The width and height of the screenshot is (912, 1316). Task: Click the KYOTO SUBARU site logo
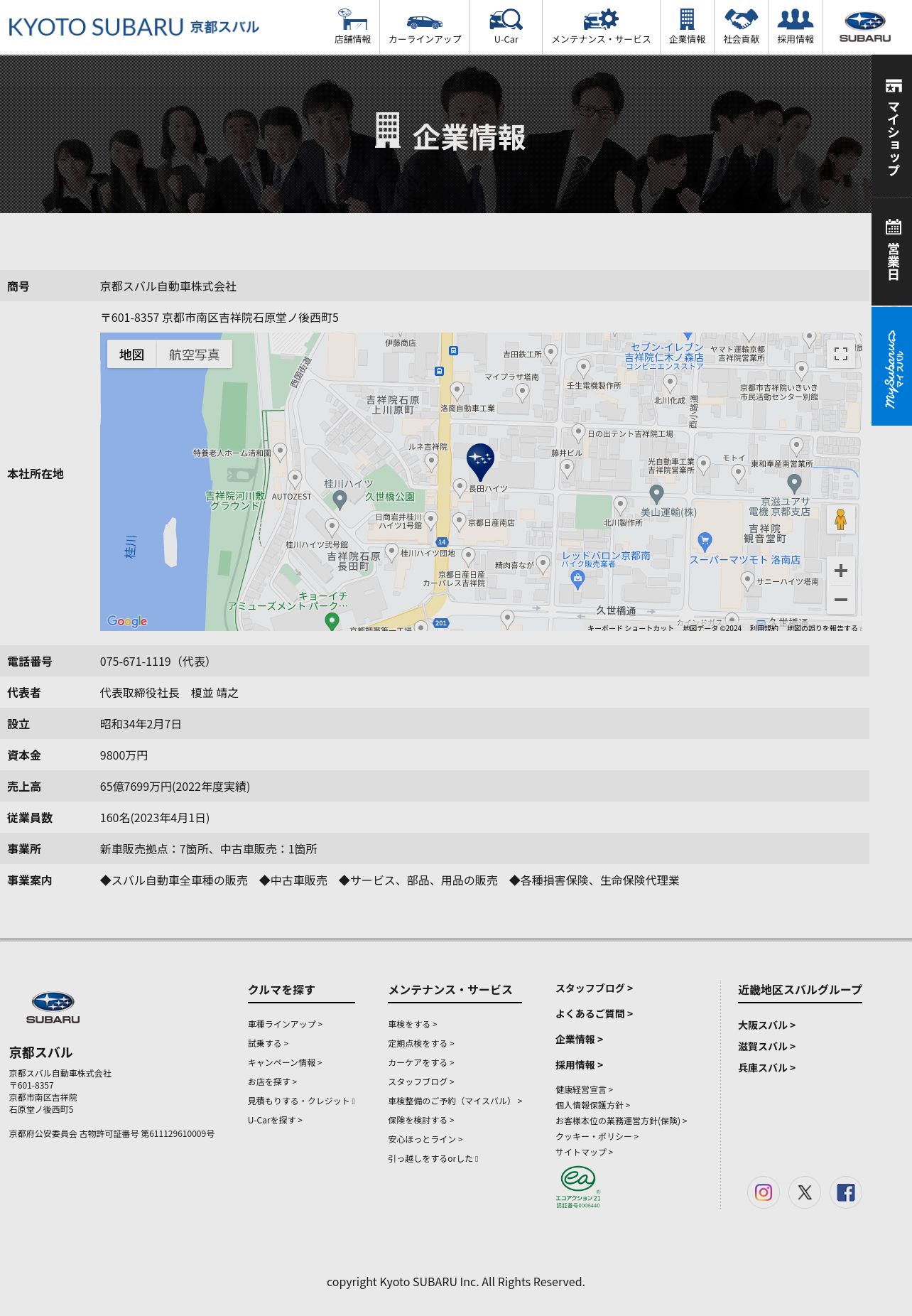(134, 27)
